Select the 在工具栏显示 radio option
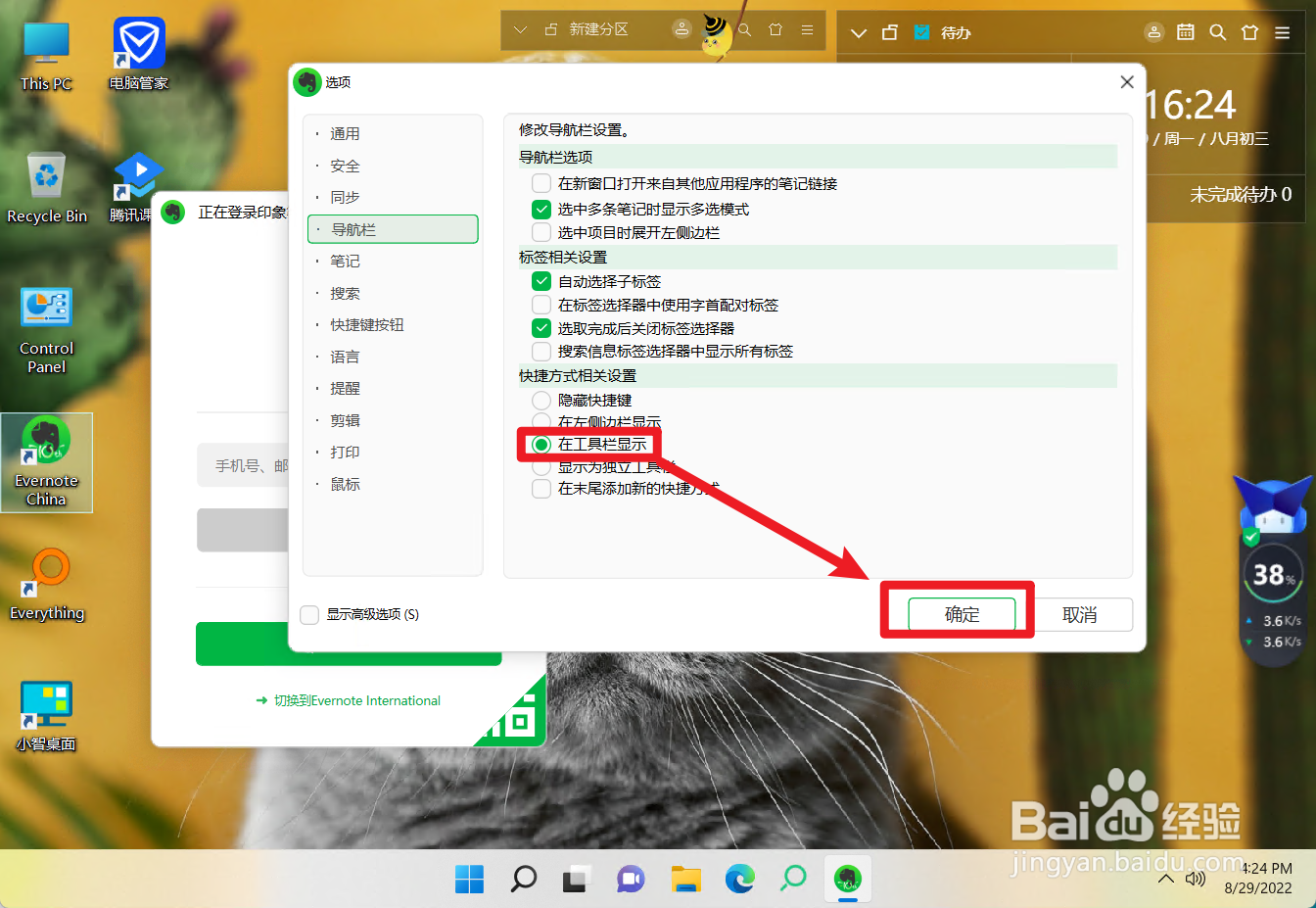 click(x=541, y=445)
